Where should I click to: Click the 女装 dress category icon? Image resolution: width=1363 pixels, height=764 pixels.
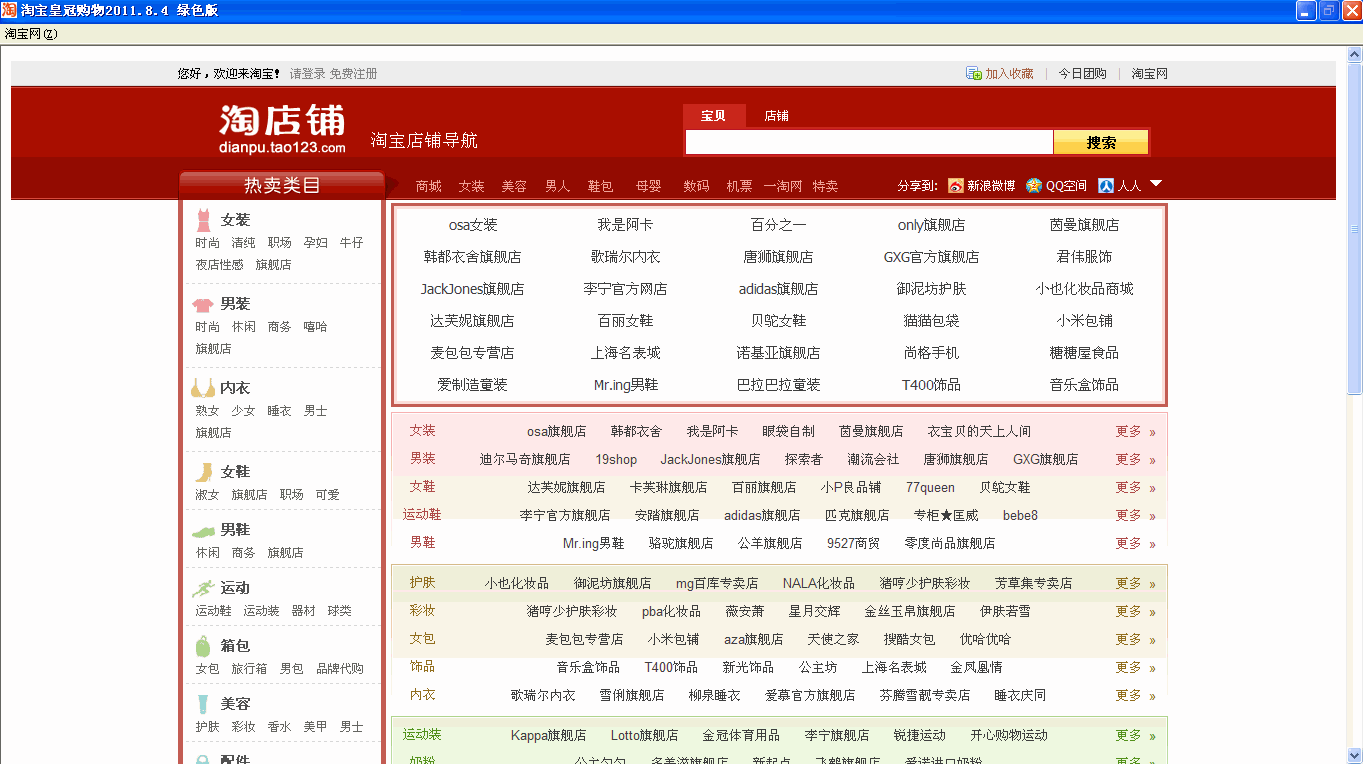point(204,220)
